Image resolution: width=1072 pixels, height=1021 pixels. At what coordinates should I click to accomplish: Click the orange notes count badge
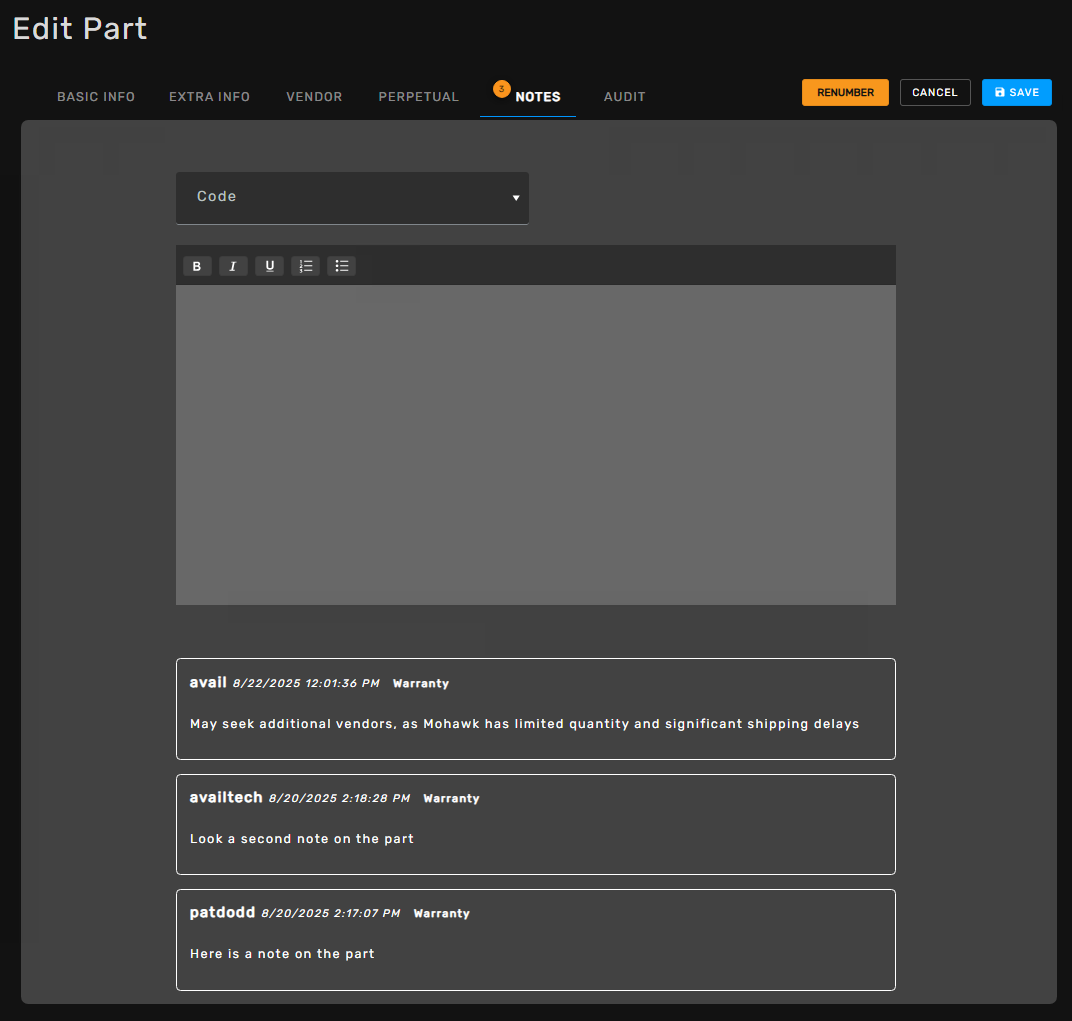pyautogui.click(x=501, y=89)
